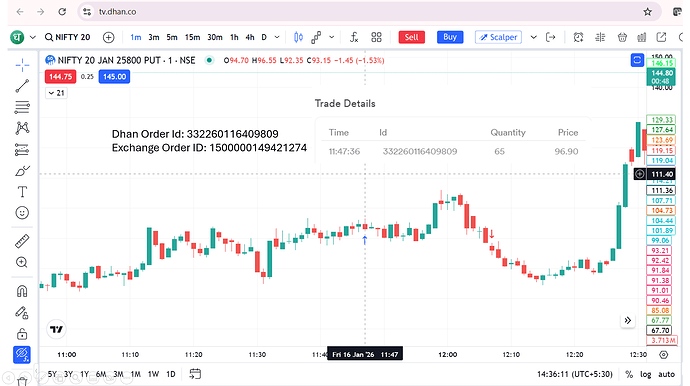Click the blue panel icon top right
This screenshot has width=690, height=386.
tap(637, 60)
